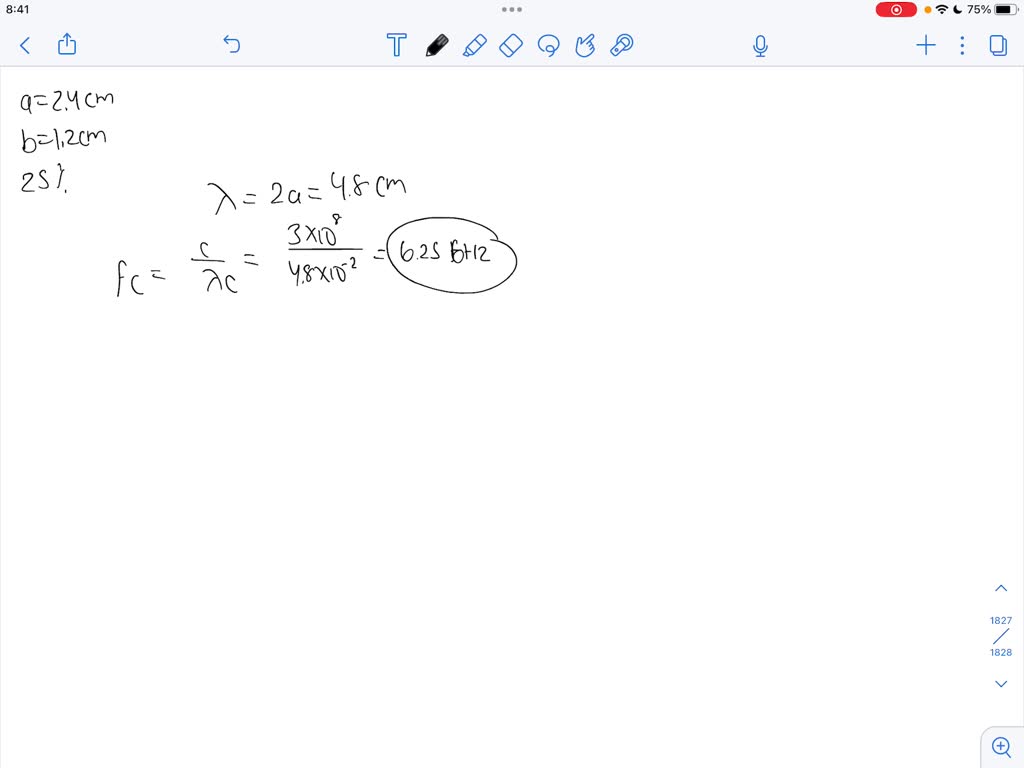The height and width of the screenshot is (768, 1024).
Task: Activate the hand pointer tool
Action: click(x=585, y=45)
